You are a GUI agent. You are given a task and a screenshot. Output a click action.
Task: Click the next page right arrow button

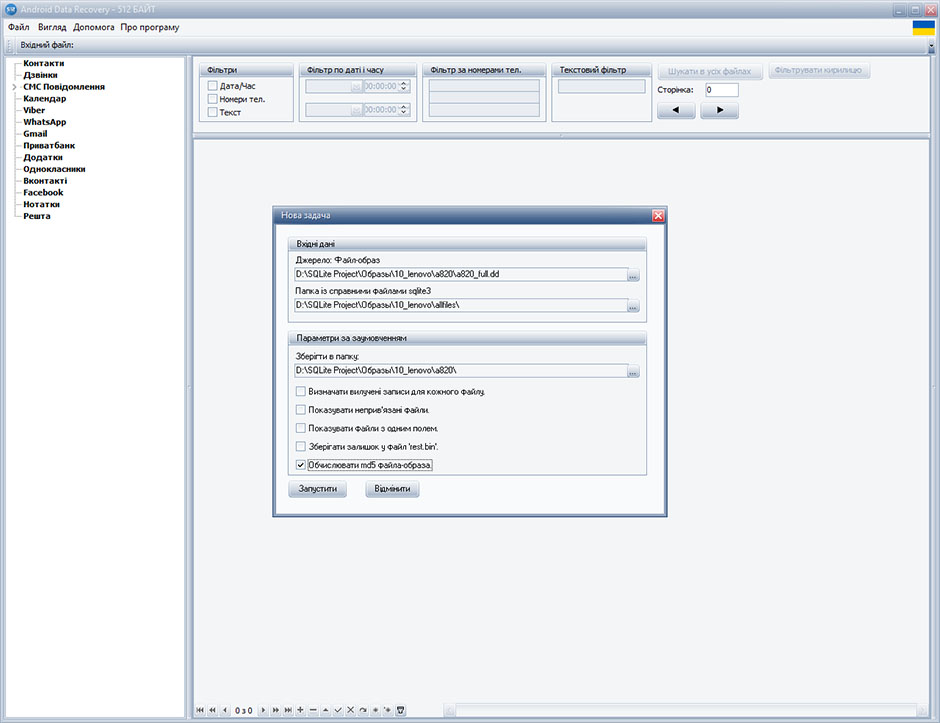click(719, 111)
